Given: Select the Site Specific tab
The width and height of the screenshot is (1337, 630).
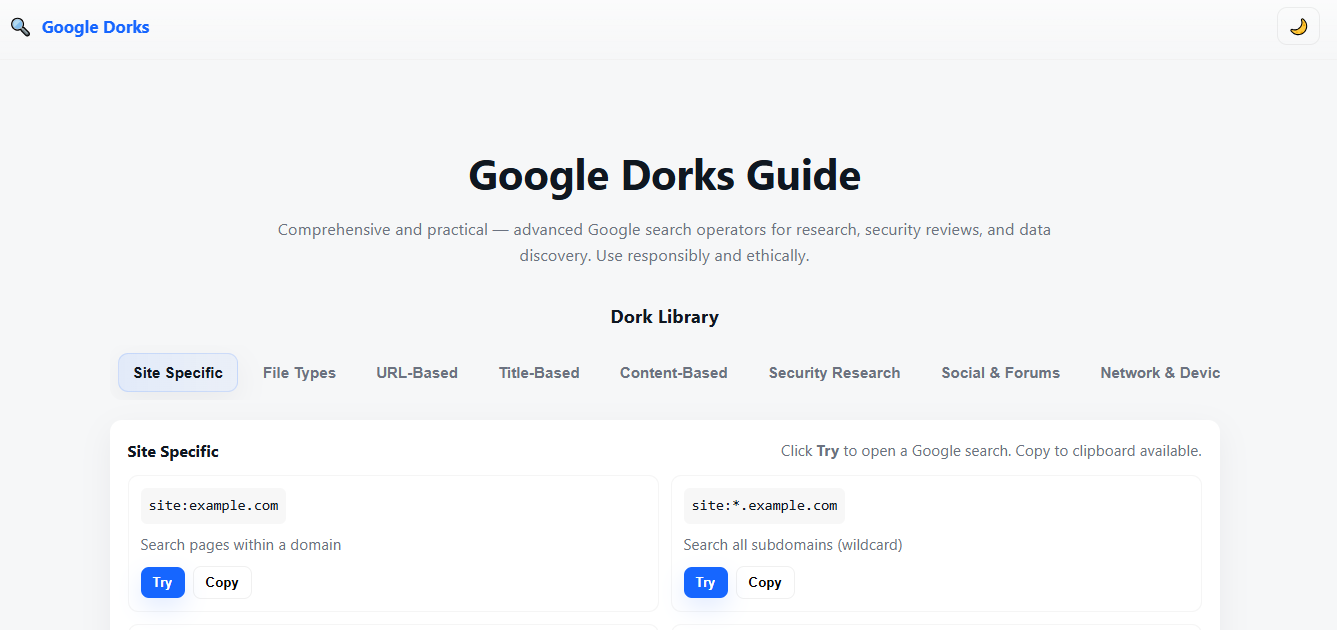Looking at the screenshot, I should 177,372.
